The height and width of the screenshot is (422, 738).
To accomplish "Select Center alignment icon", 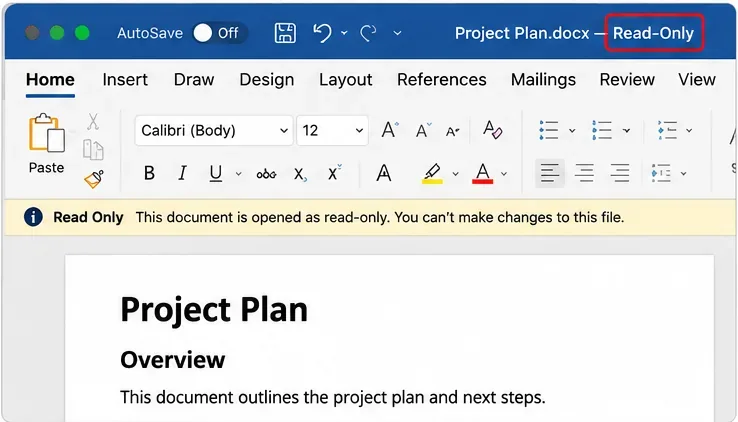I will (x=585, y=173).
